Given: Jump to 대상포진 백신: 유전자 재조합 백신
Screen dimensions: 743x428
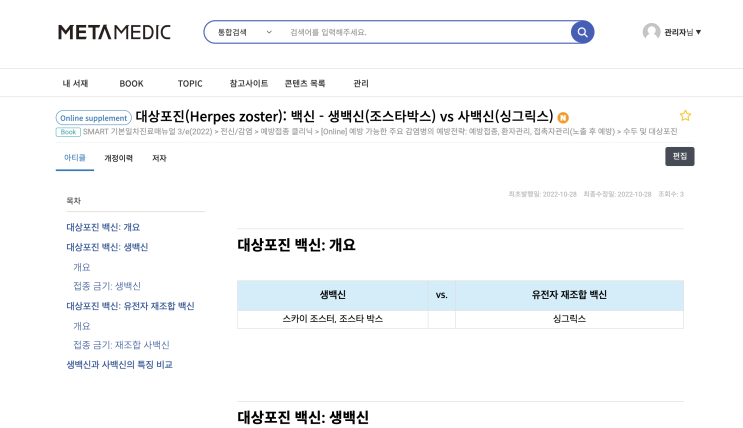Looking at the screenshot, I should (130, 306).
